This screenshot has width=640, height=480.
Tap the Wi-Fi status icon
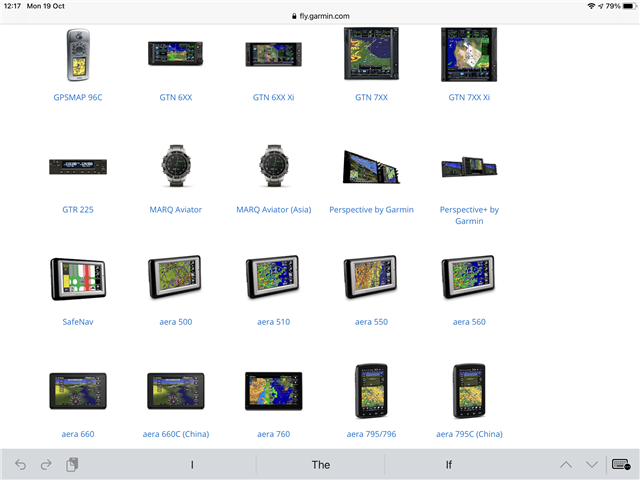(x=591, y=6)
